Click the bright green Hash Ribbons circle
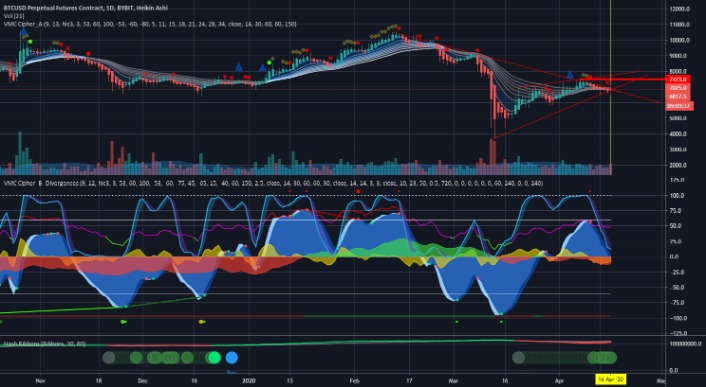Viewport: 706px width, 387px height. 214,358
